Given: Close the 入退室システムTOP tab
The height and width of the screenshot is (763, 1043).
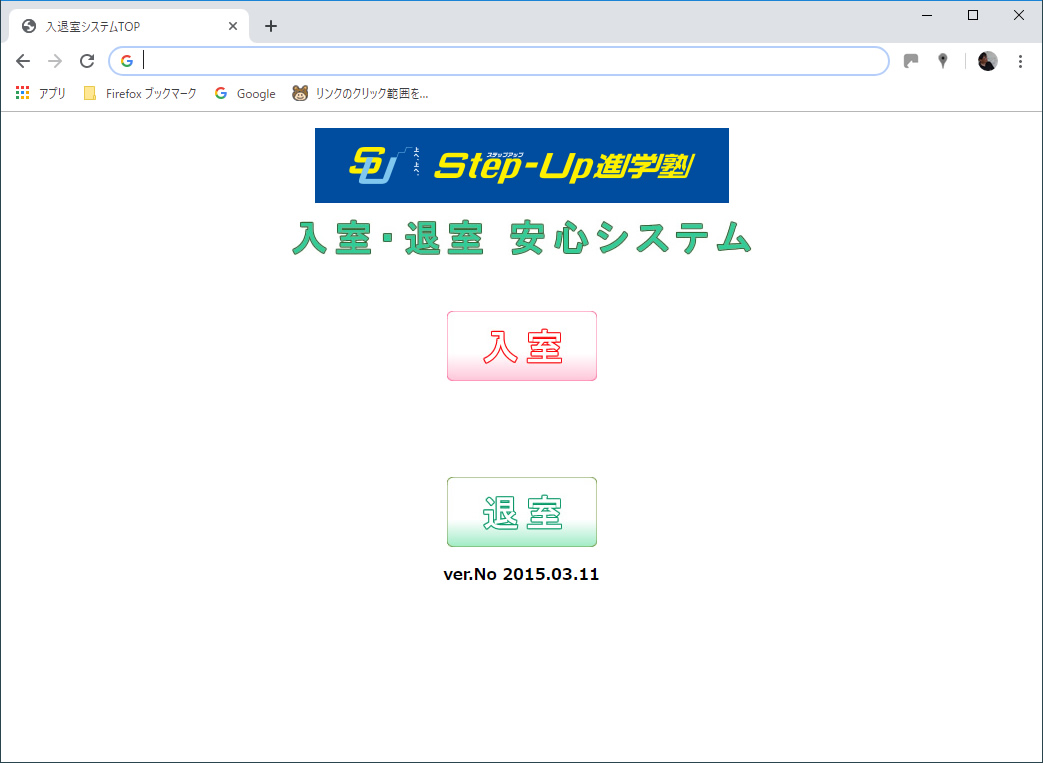Looking at the screenshot, I should (x=233, y=26).
